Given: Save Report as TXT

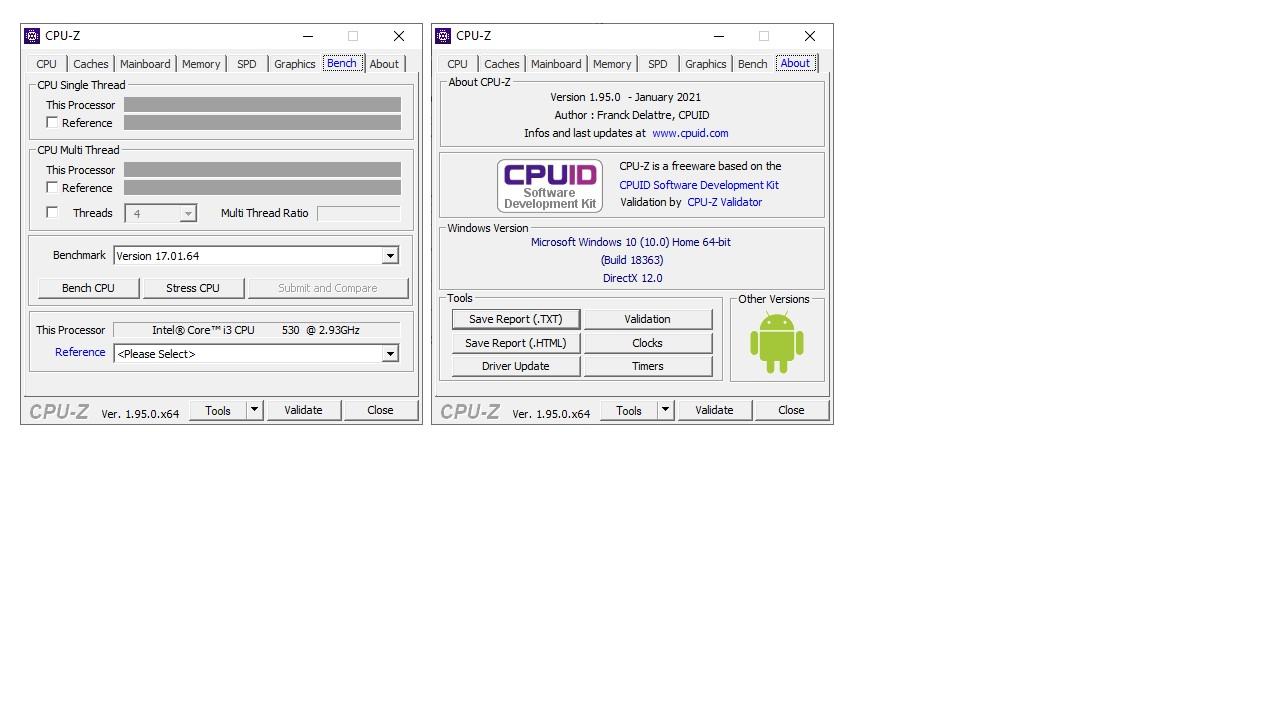Looking at the screenshot, I should tap(516, 319).
